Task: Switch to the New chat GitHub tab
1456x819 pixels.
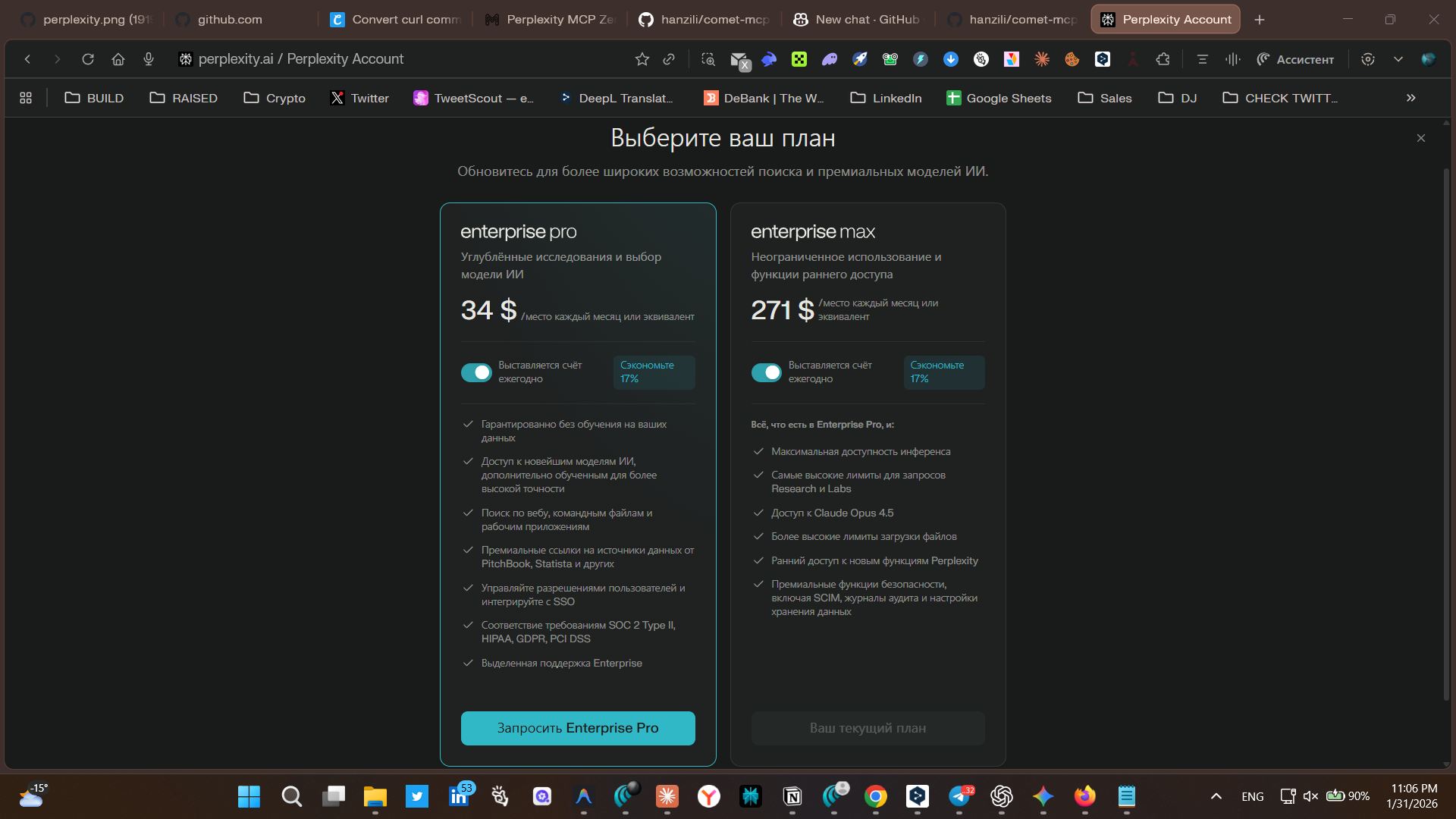Action: coord(857,20)
